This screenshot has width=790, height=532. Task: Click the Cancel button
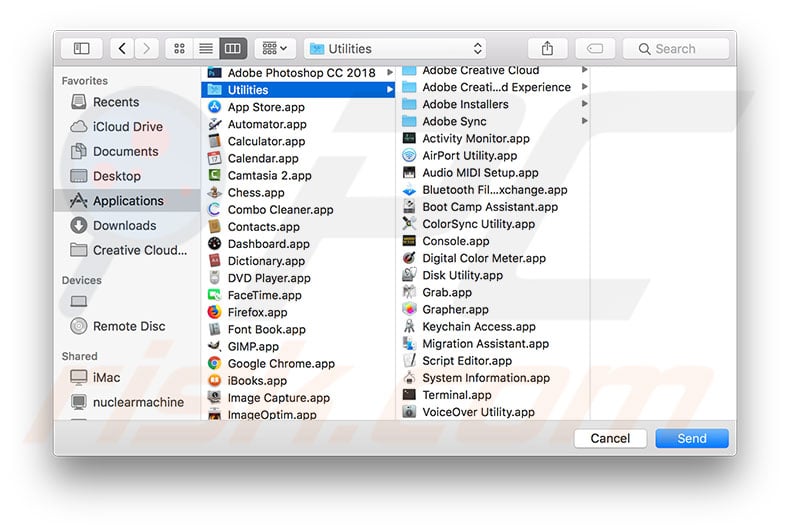[610, 438]
